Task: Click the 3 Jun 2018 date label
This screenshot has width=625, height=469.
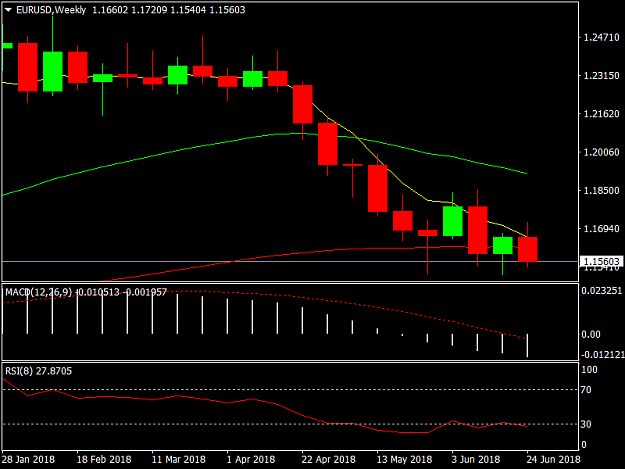Action: click(x=476, y=459)
